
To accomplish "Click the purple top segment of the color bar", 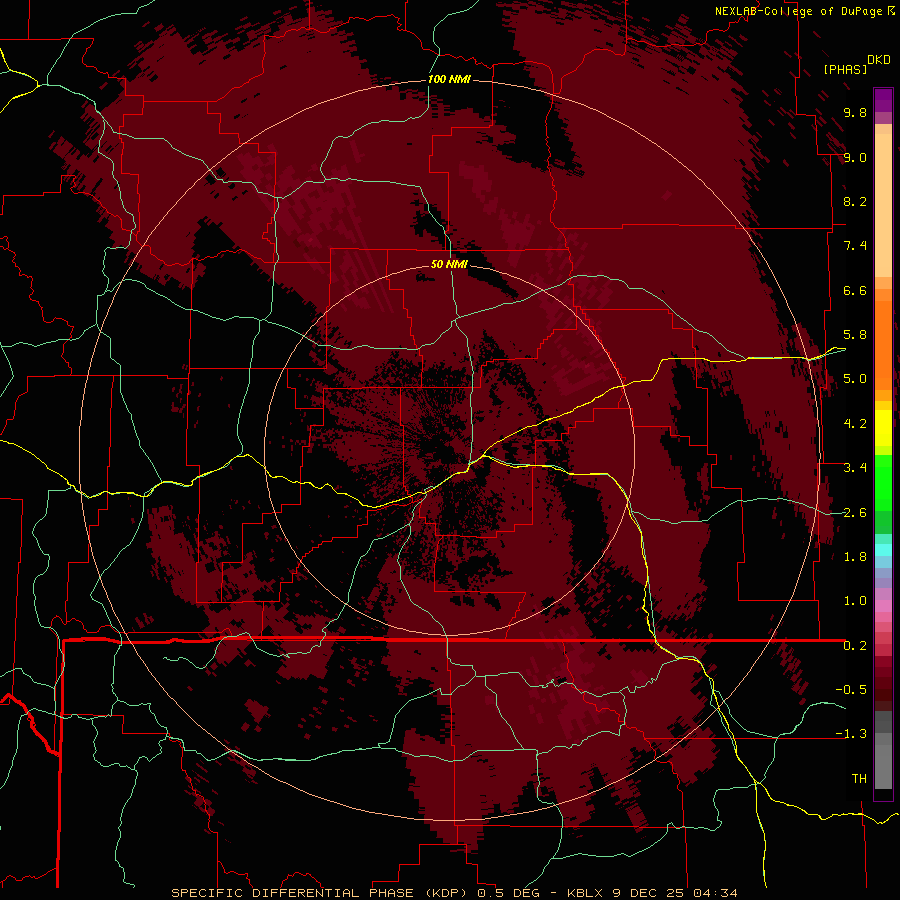I will coord(883,100).
